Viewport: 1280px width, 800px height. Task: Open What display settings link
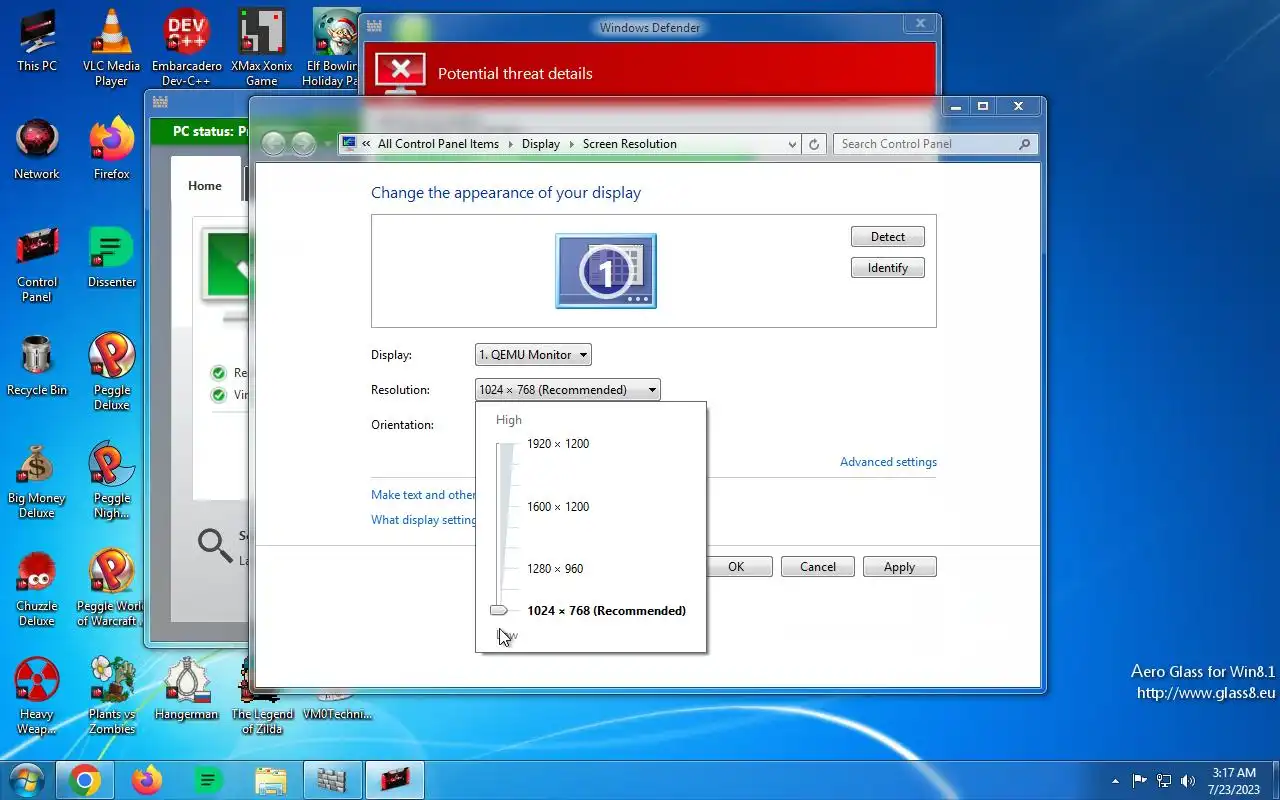(423, 520)
